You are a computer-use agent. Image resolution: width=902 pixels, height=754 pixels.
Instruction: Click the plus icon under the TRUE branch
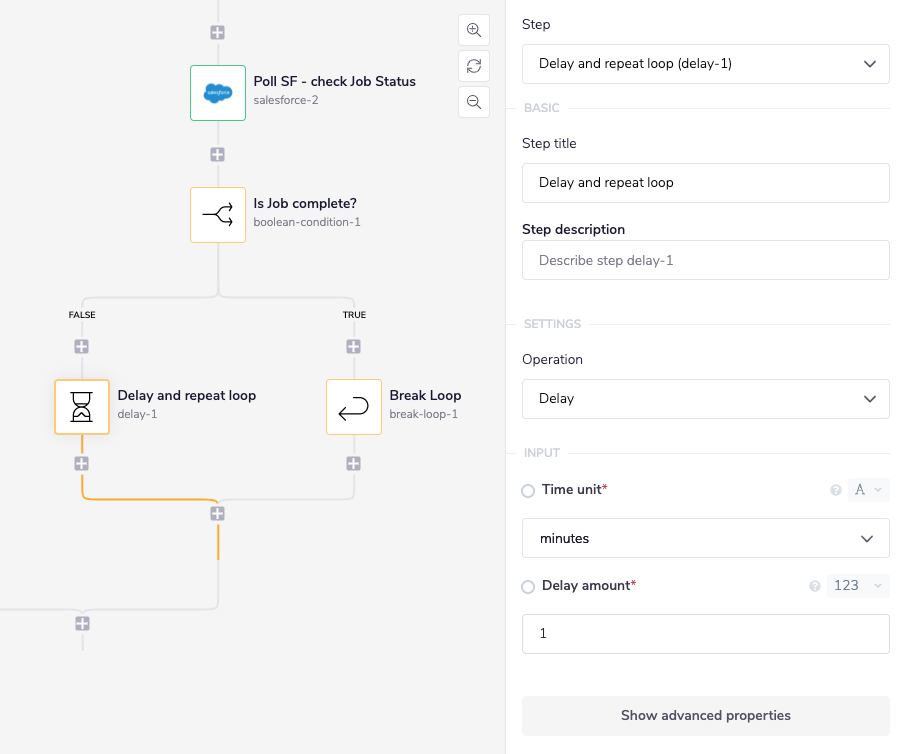pos(353,346)
